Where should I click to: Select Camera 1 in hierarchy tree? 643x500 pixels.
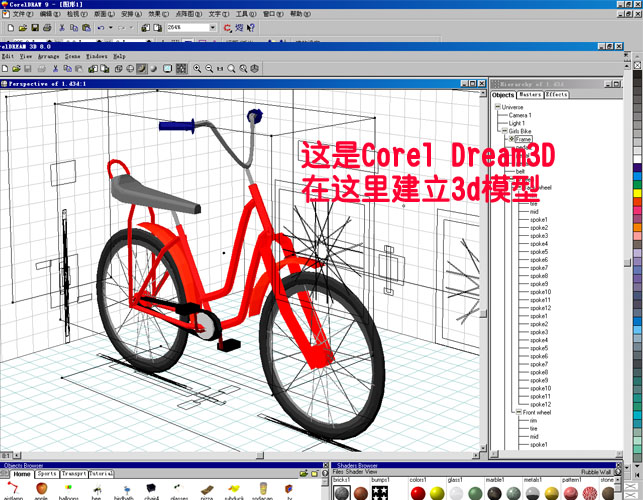click(x=520, y=115)
